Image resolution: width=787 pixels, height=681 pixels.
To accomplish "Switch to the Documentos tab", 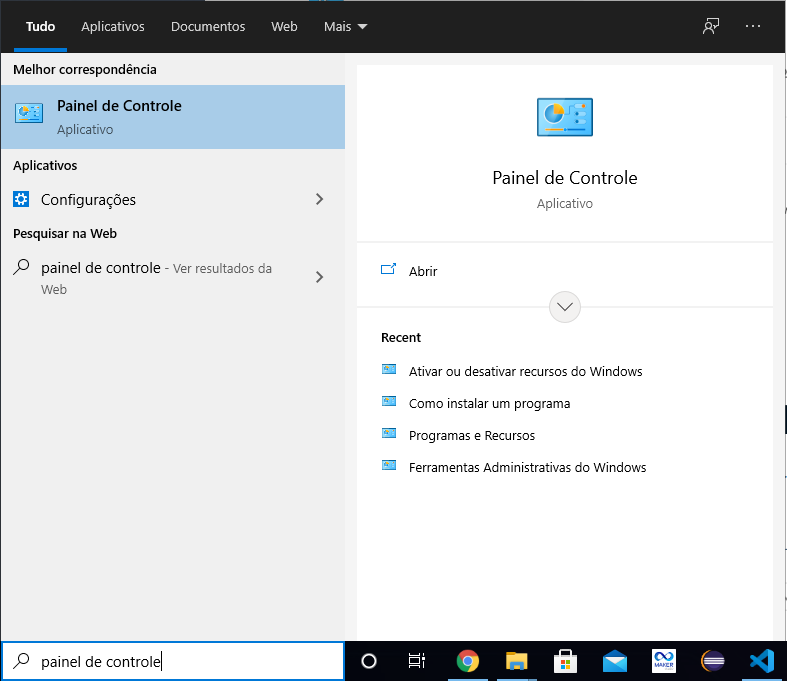I will click(208, 26).
